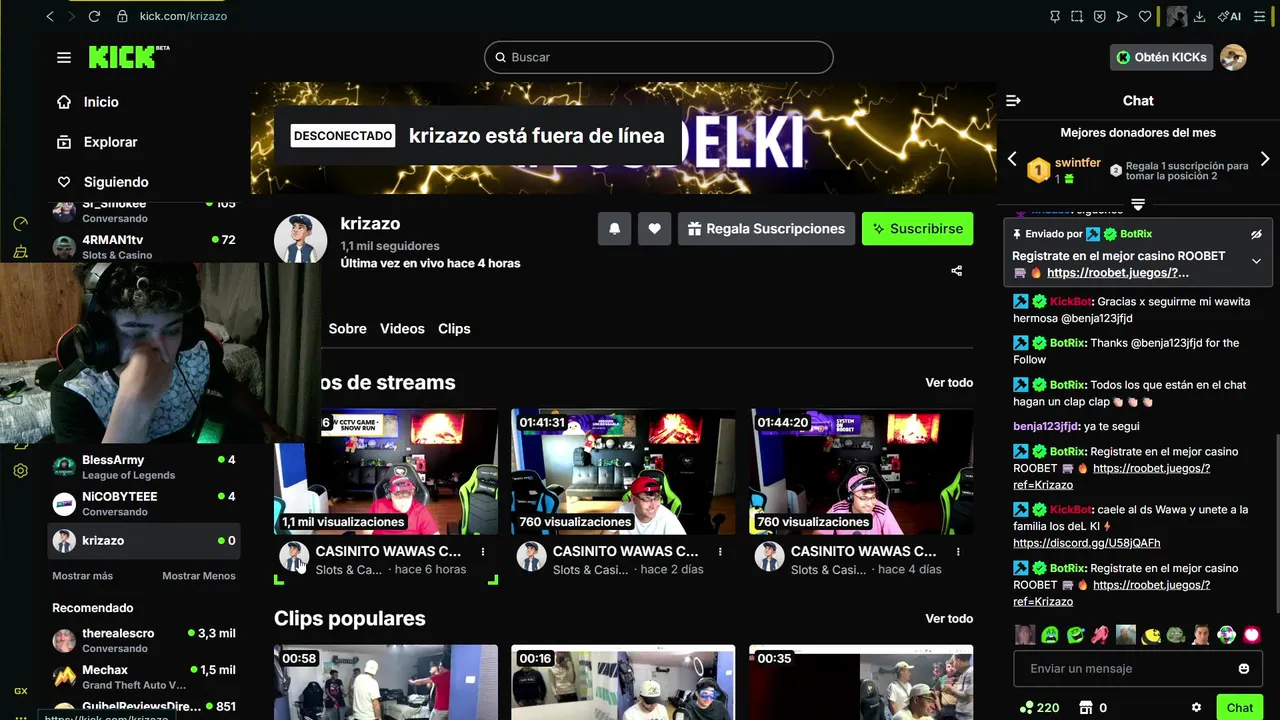1280x720 pixels.
Task: Open Explorar in sidebar
Action: tap(110, 142)
